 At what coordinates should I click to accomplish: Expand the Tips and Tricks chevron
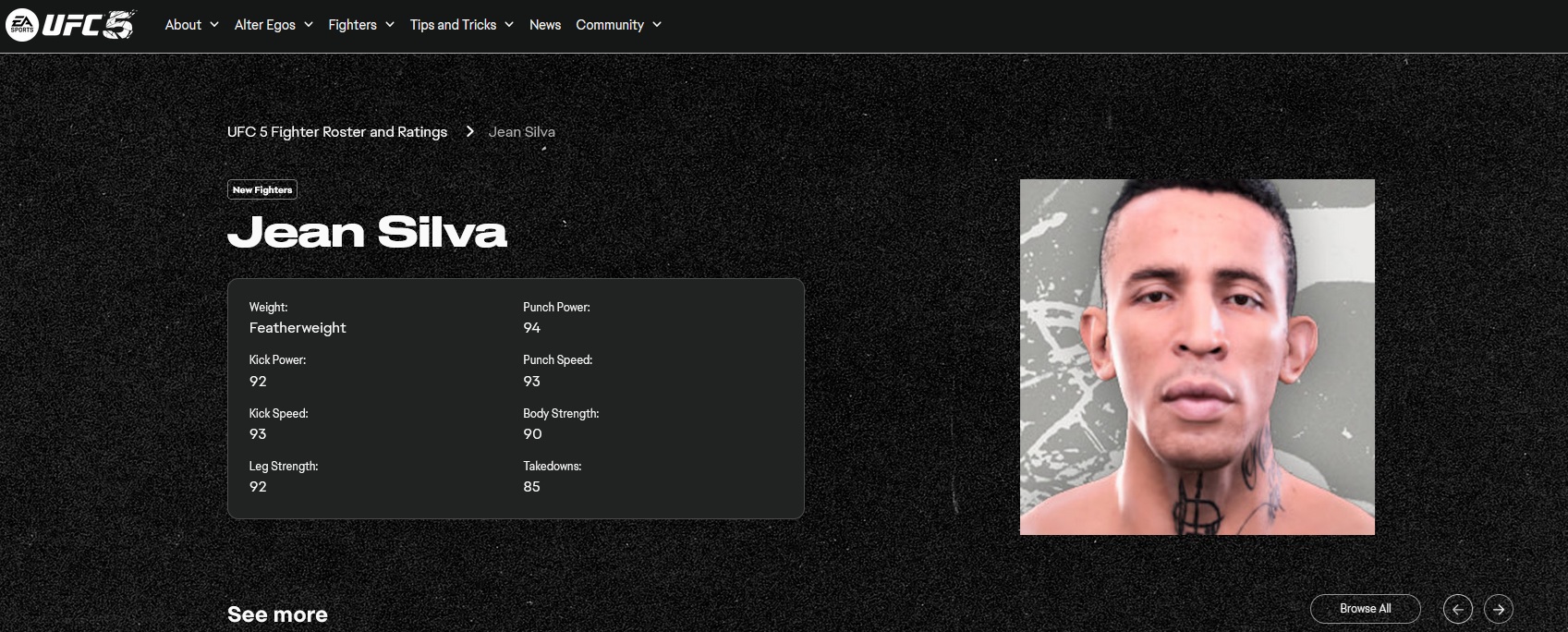(509, 24)
